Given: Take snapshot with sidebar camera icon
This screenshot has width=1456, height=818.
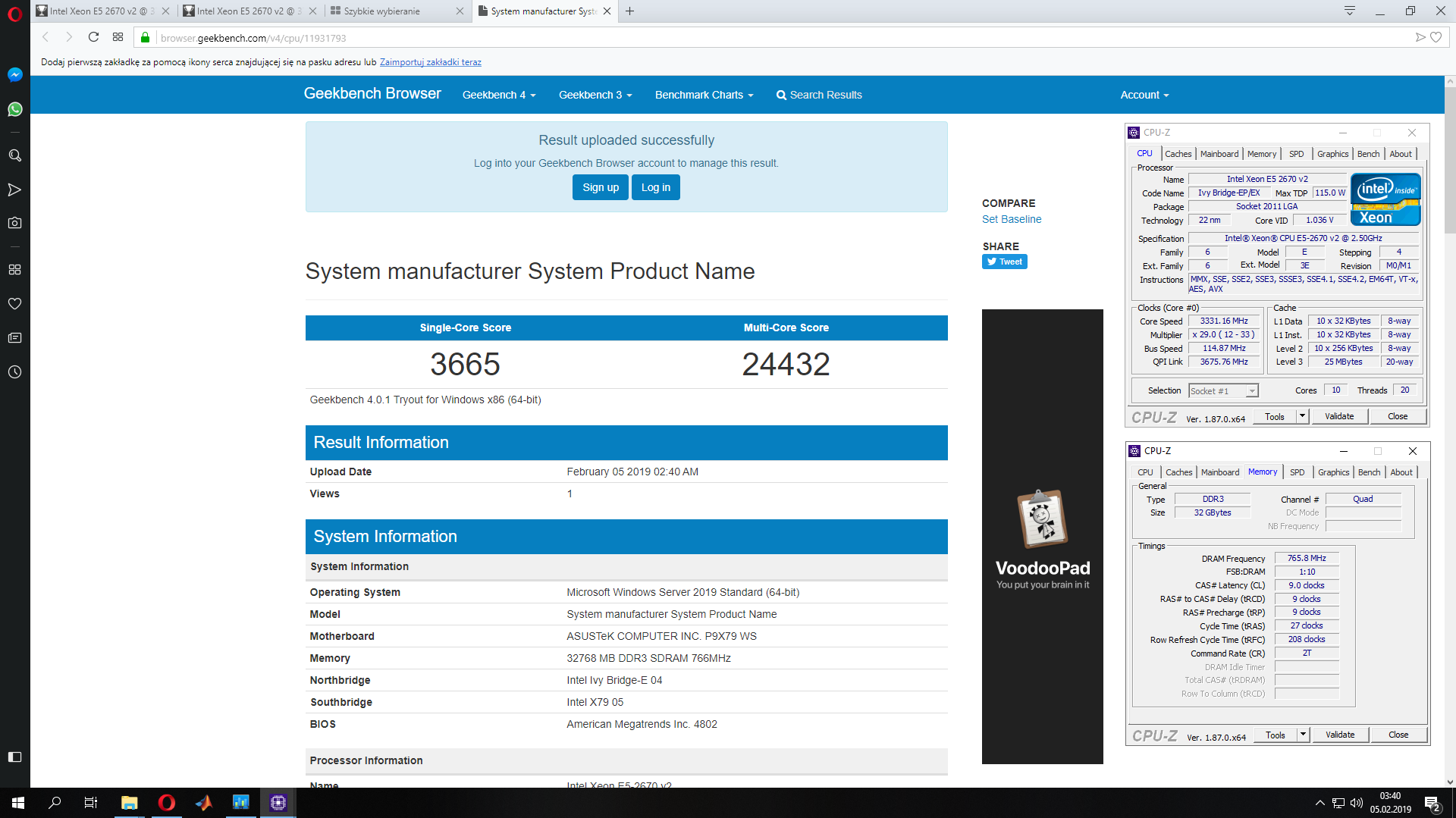Looking at the screenshot, I should click(x=14, y=223).
